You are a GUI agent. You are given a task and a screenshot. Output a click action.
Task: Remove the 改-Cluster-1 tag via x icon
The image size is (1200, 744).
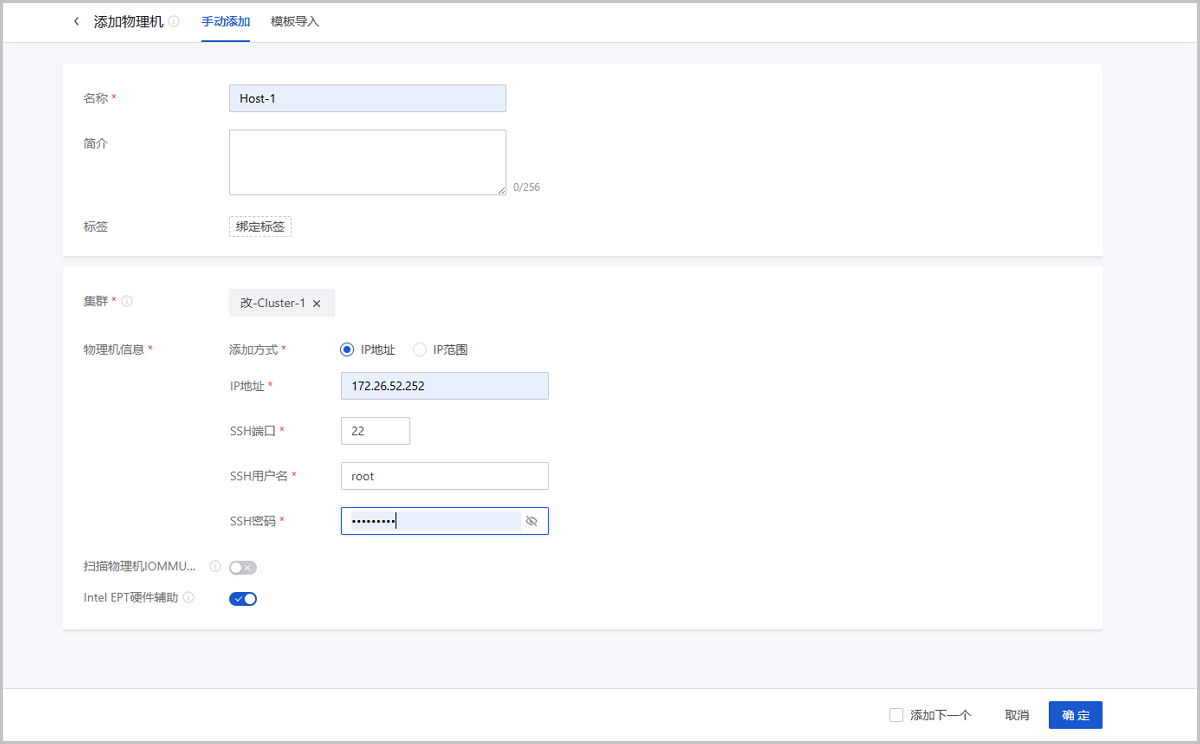317,303
